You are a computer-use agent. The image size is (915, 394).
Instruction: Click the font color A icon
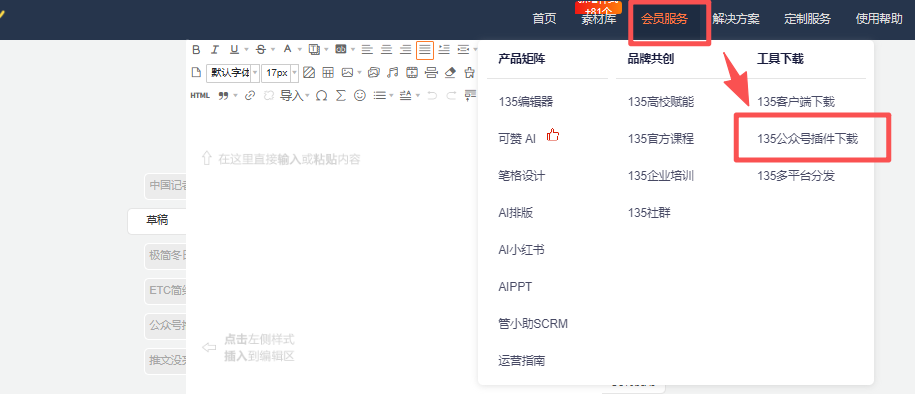point(288,49)
